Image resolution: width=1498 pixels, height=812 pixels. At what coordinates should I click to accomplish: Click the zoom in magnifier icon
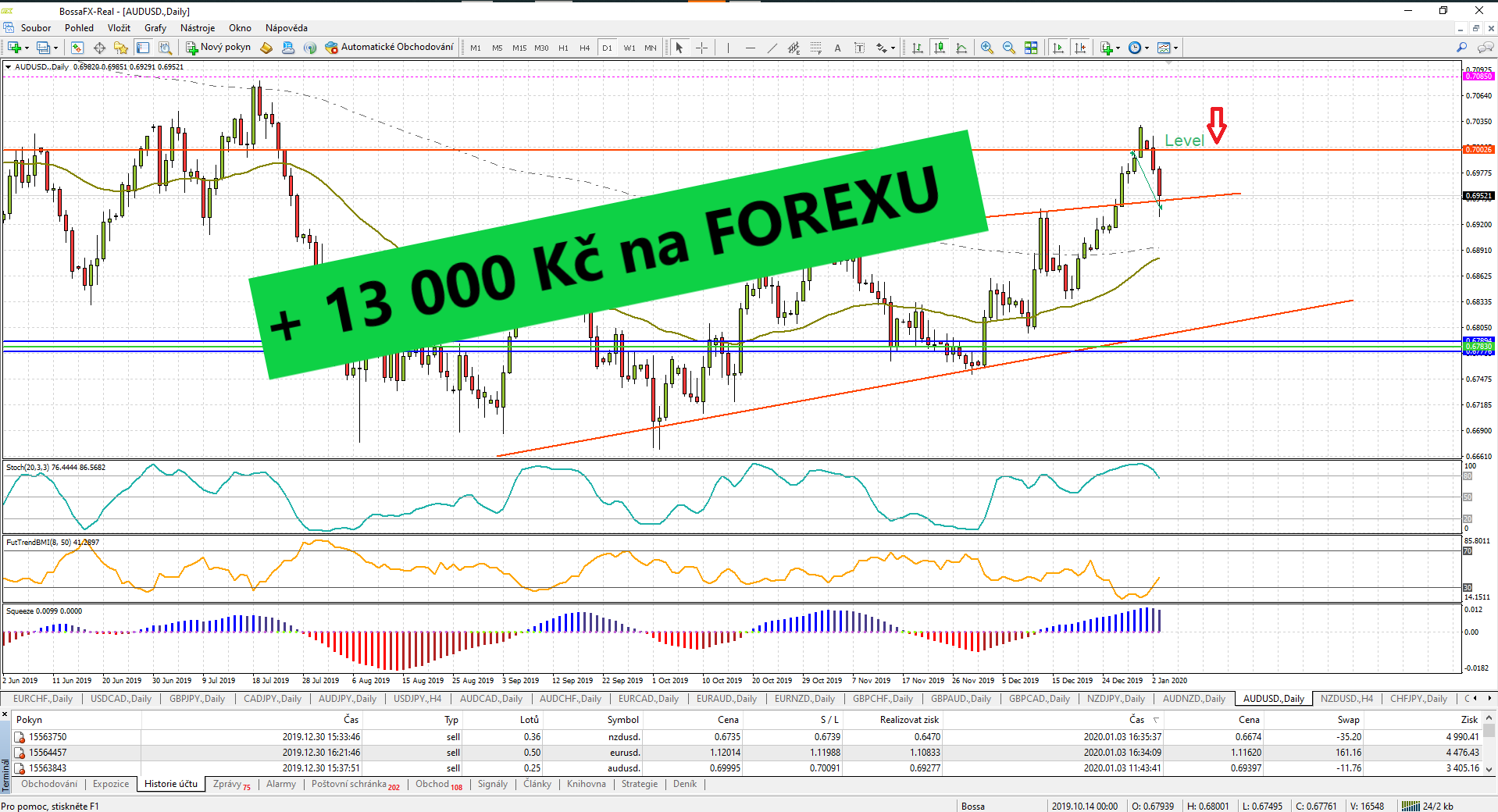click(987, 48)
